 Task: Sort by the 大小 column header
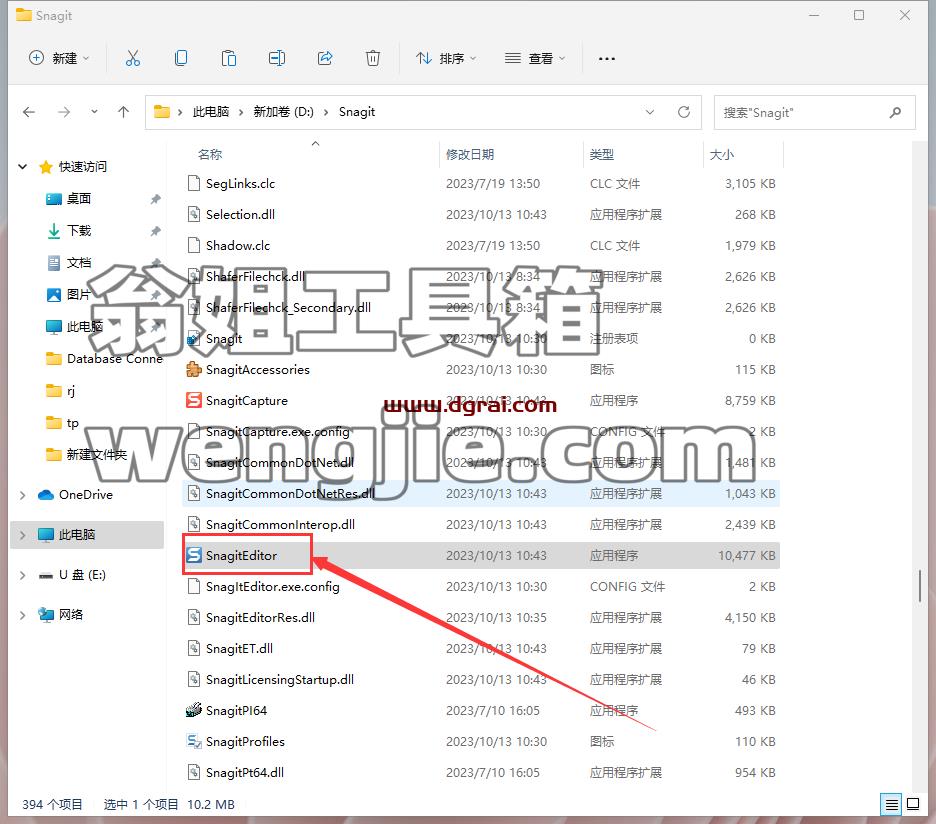click(x=722, y=155)
